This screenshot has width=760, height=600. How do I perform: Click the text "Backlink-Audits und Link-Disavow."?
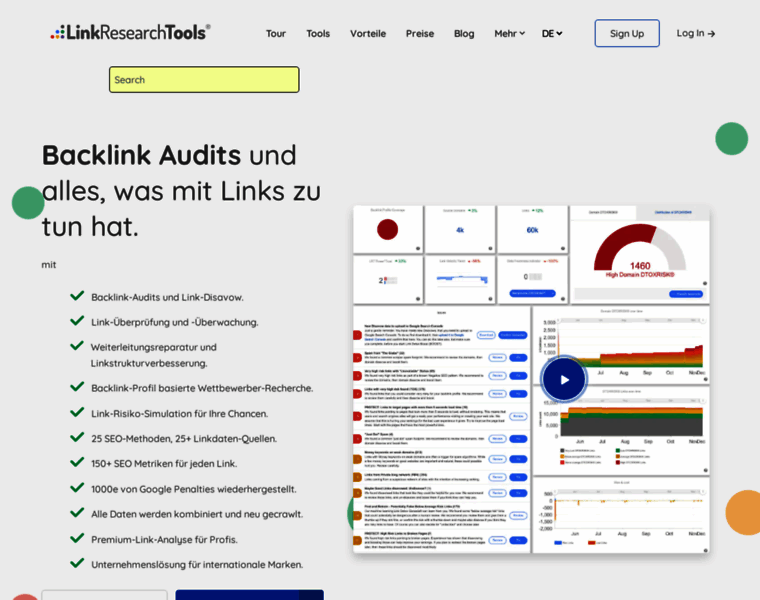(167, 297)
